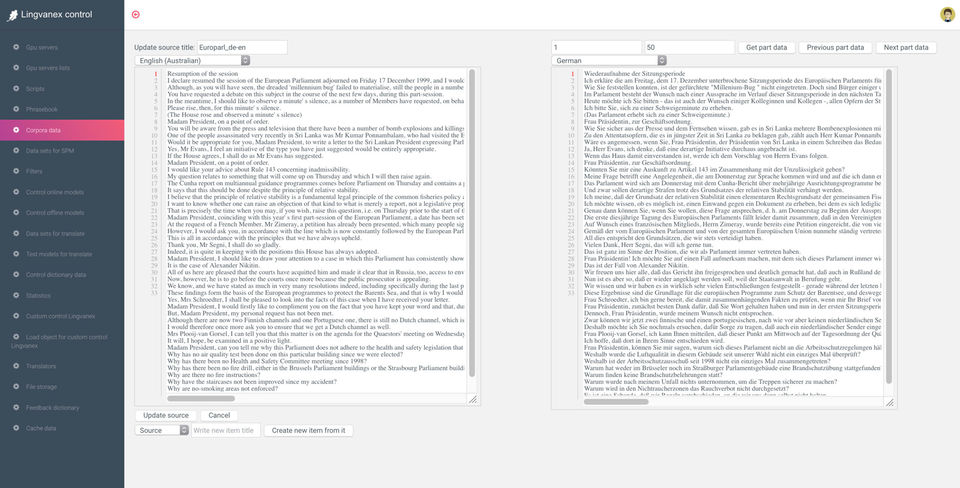
Task: Click the icon beside Phrasebook
Action: click(x=16, y=109)
